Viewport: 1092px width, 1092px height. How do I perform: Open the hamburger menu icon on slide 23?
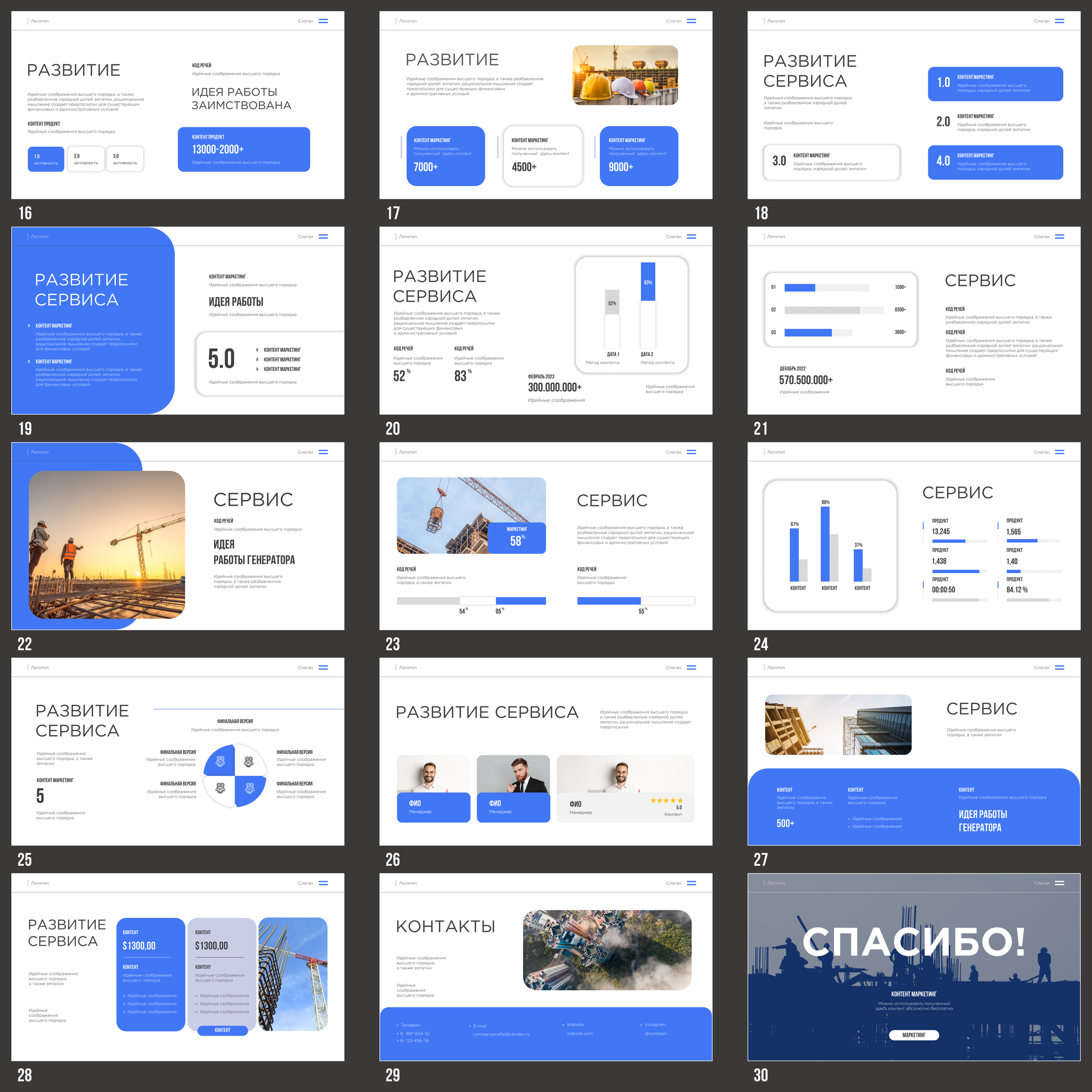click(x=691, y=452)
